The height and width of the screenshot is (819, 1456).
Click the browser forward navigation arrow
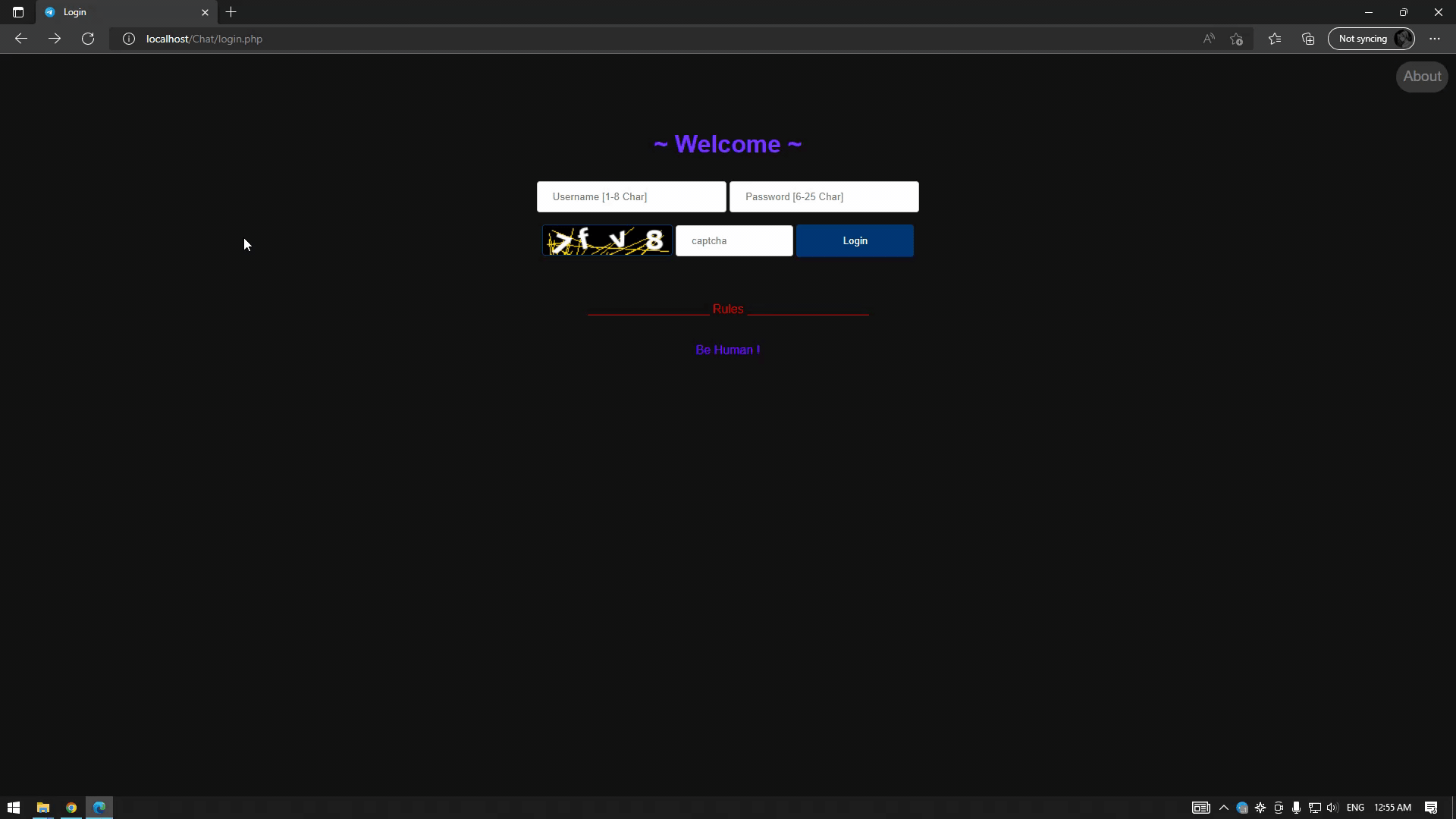coord(54,39)
